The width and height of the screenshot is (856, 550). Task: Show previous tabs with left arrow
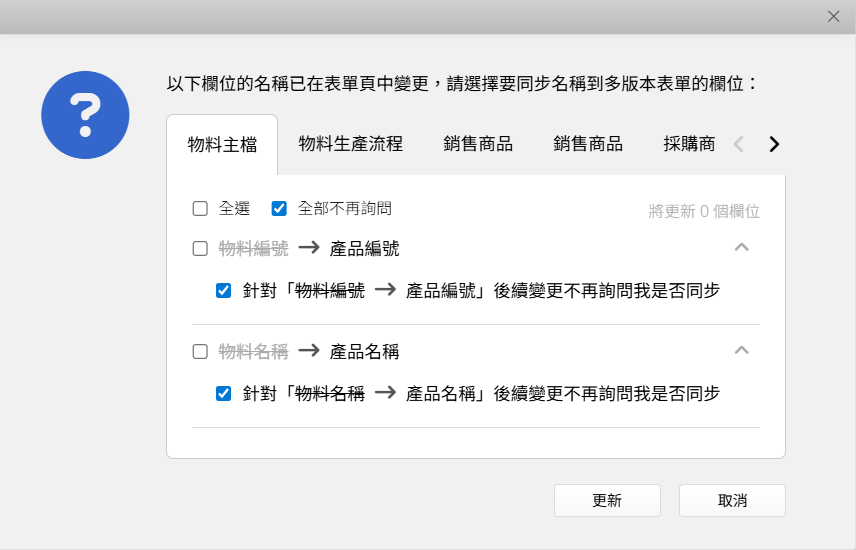[738, 144]
